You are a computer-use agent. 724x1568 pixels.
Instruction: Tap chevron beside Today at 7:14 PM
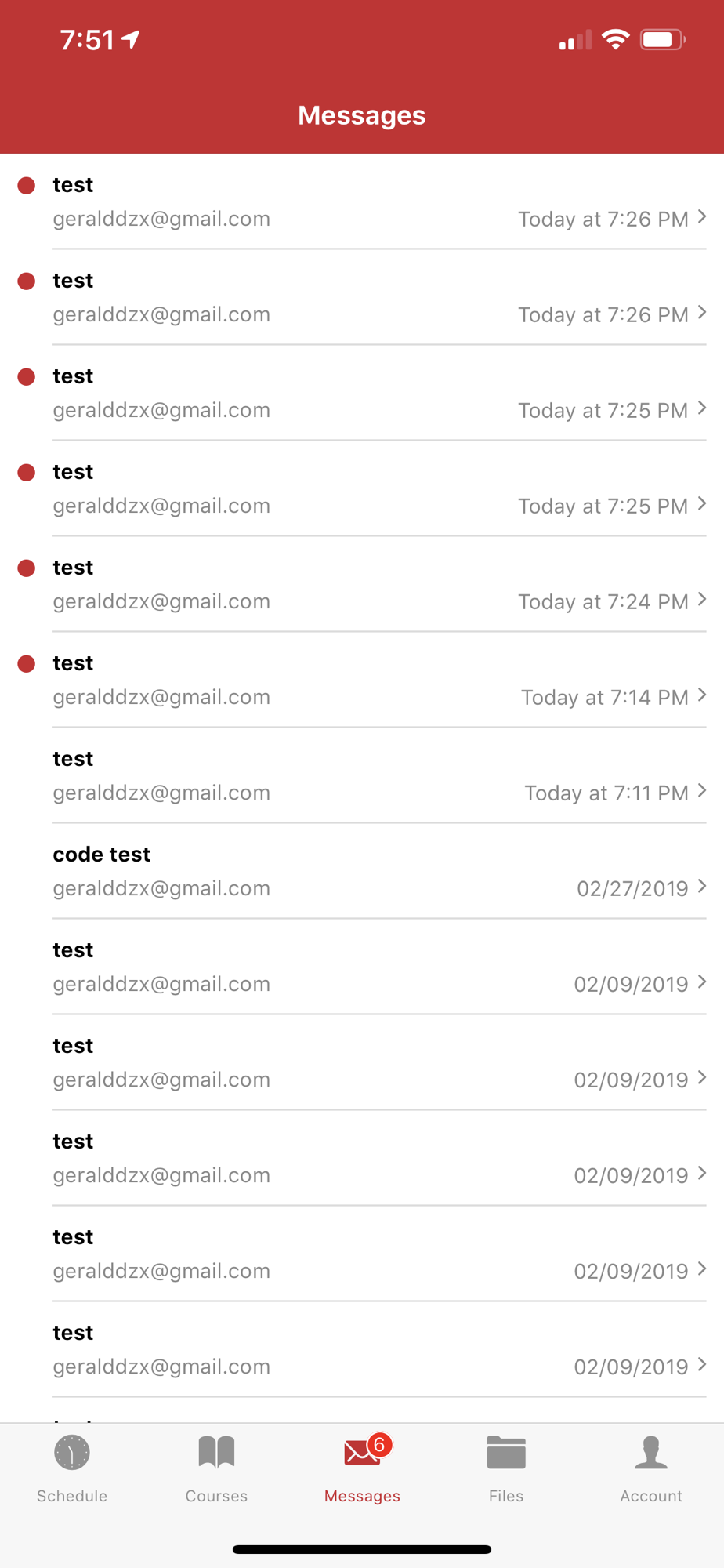(702, 695)
